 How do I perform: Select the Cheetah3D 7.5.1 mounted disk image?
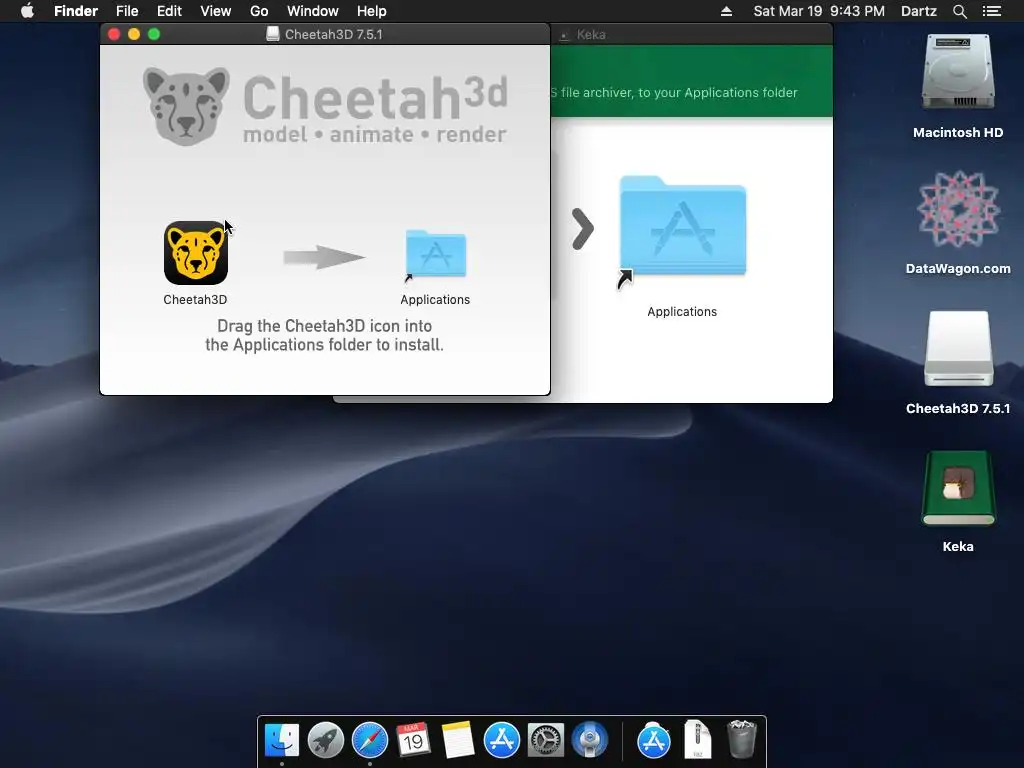pyautogui.click(x=958, y=349)
